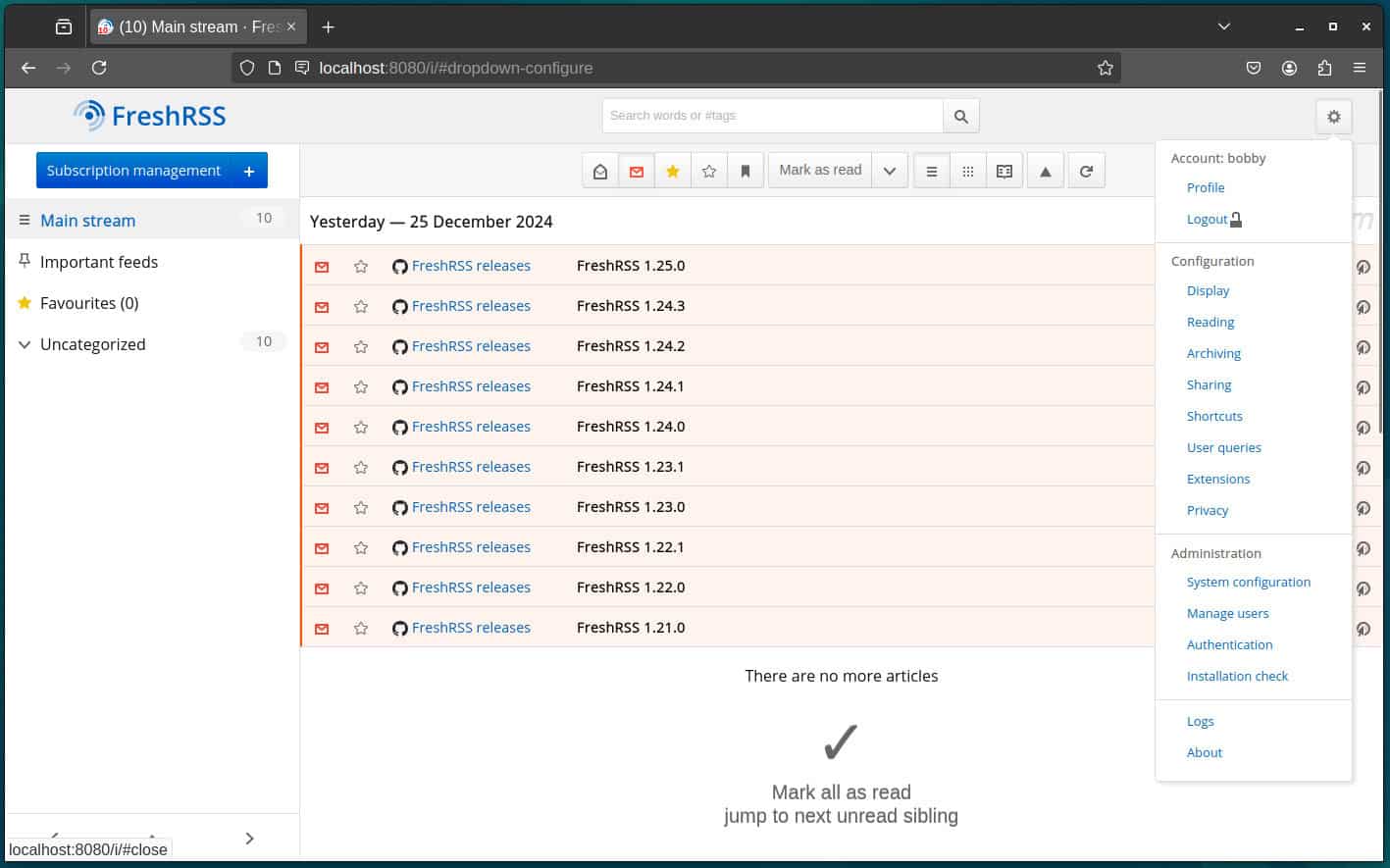The image size is (1390, 868).
Task: Select Manage users under Administration
Action: point(1227,613)
